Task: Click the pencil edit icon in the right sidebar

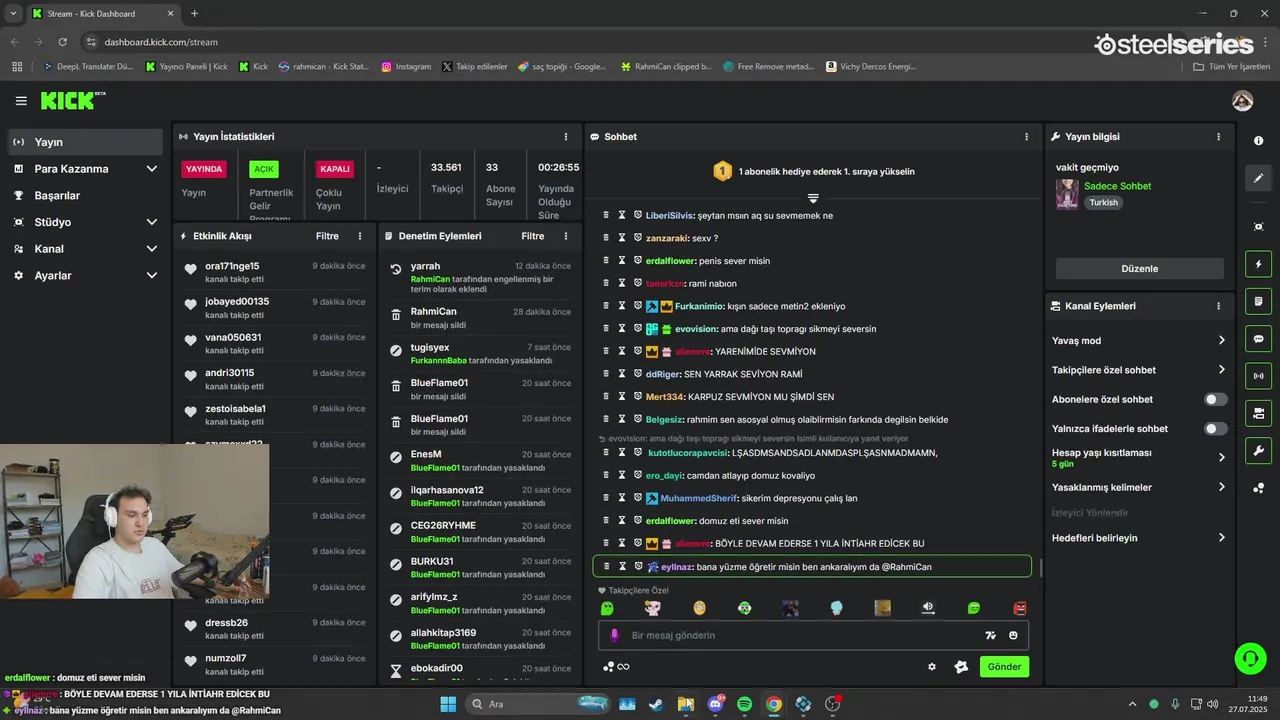Action: 1258,178
